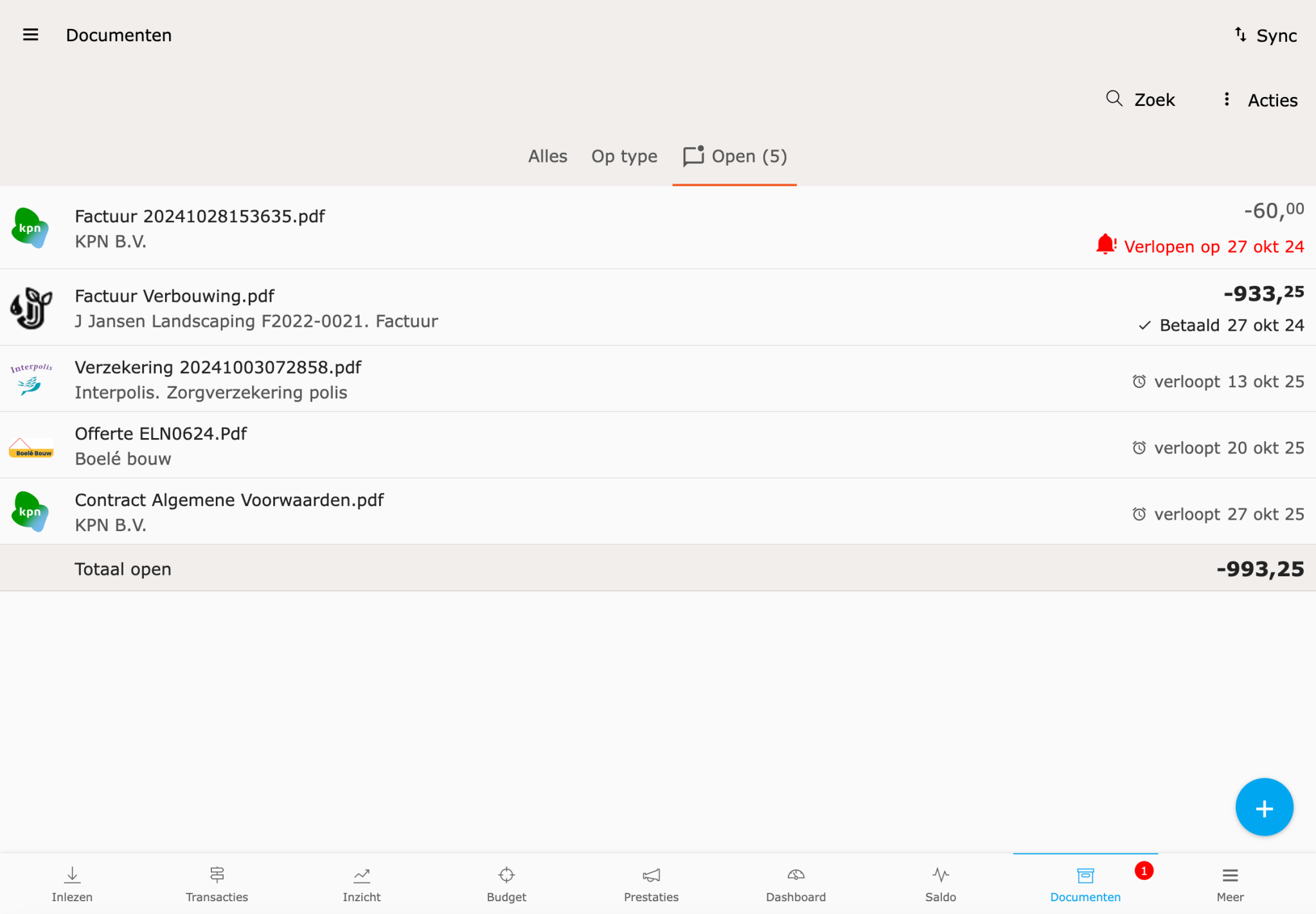Open Contract Algemene Voorwaarden.pdf document
1316x914 pixels.
[x=658, y=511]
